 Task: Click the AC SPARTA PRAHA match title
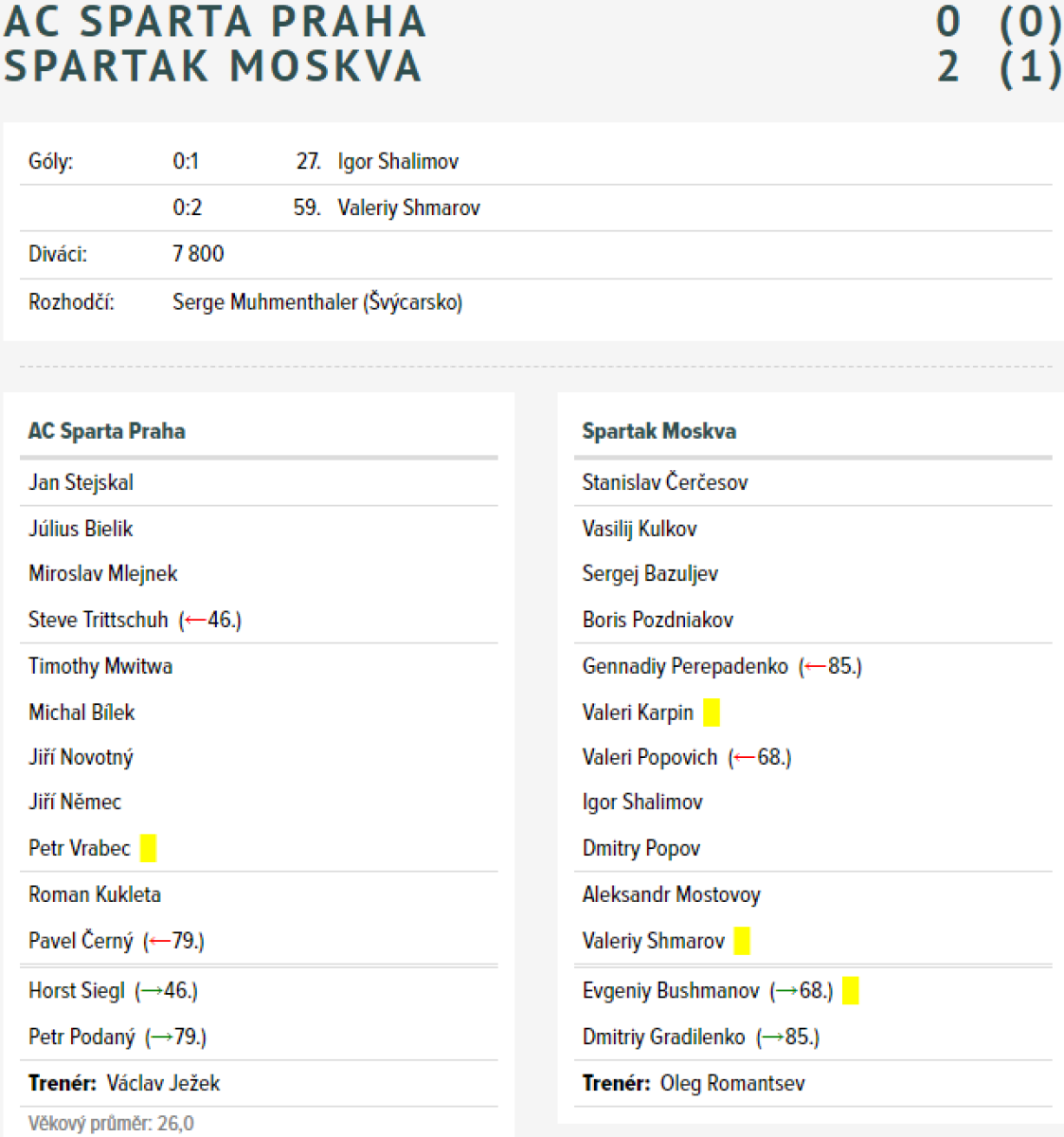pyautogui.click(x=215, y=23)
